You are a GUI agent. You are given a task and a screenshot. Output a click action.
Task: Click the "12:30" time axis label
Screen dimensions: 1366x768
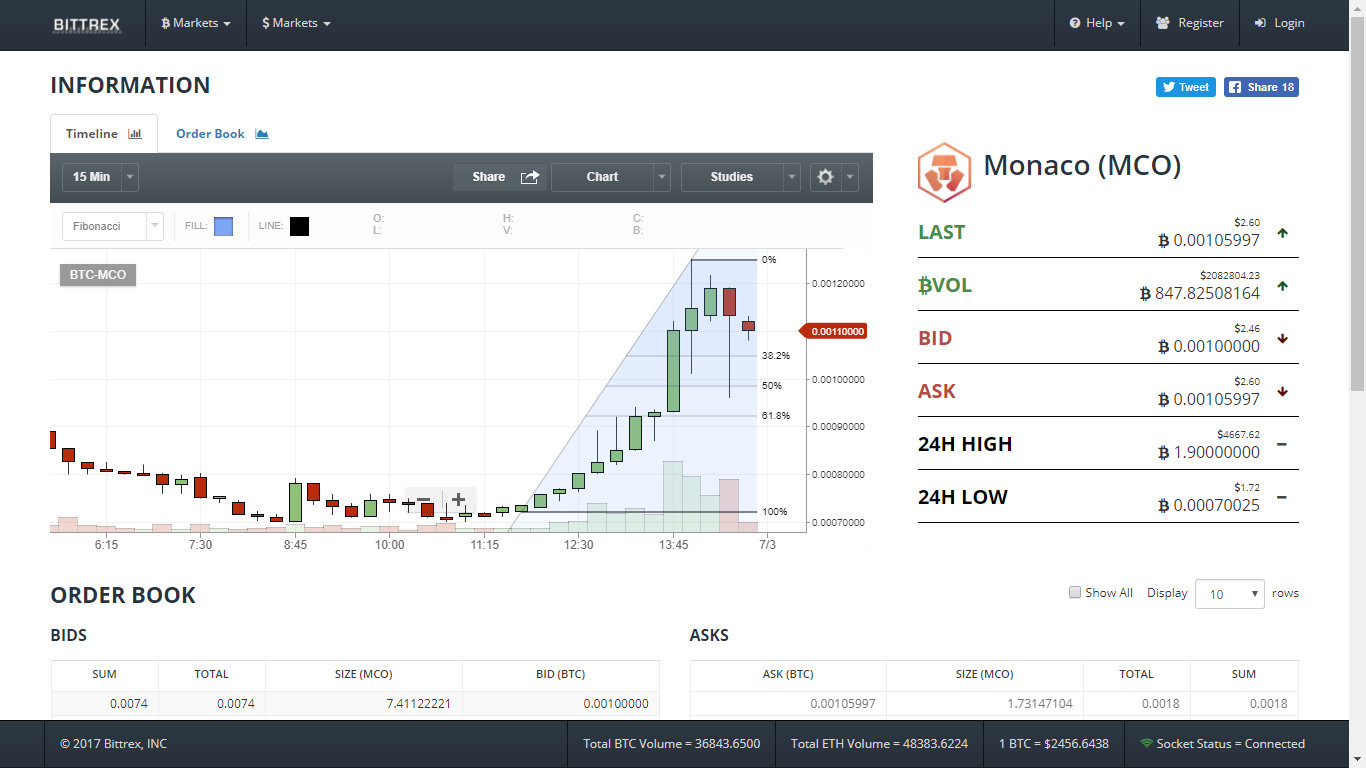[x=579, y=545]
